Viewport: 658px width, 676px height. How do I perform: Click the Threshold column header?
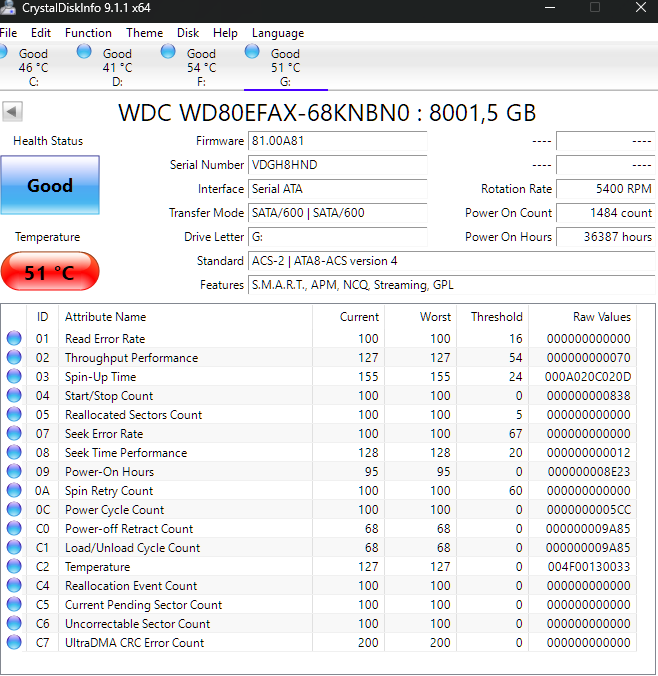(492, 317)
